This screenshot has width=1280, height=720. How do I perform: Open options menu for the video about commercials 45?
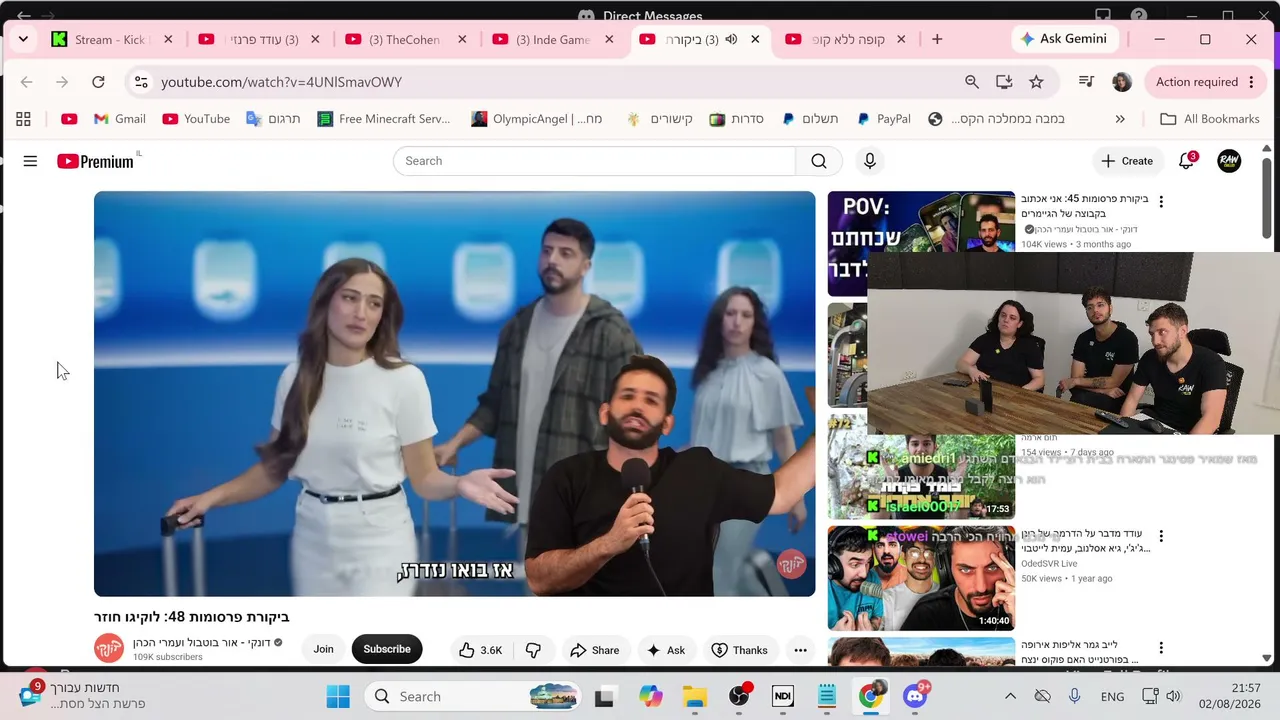pos(1161,202)
